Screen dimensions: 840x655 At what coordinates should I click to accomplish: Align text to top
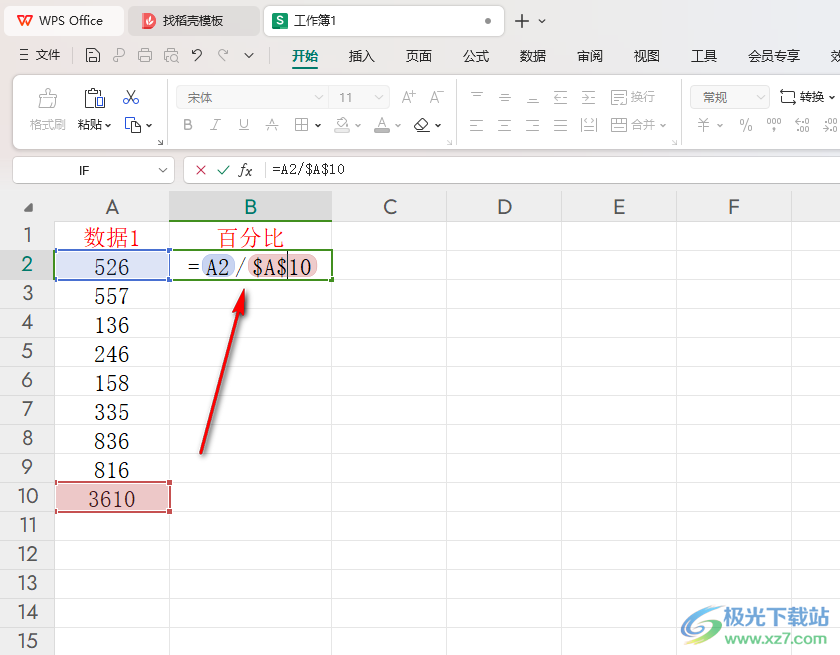pos(477,97)
